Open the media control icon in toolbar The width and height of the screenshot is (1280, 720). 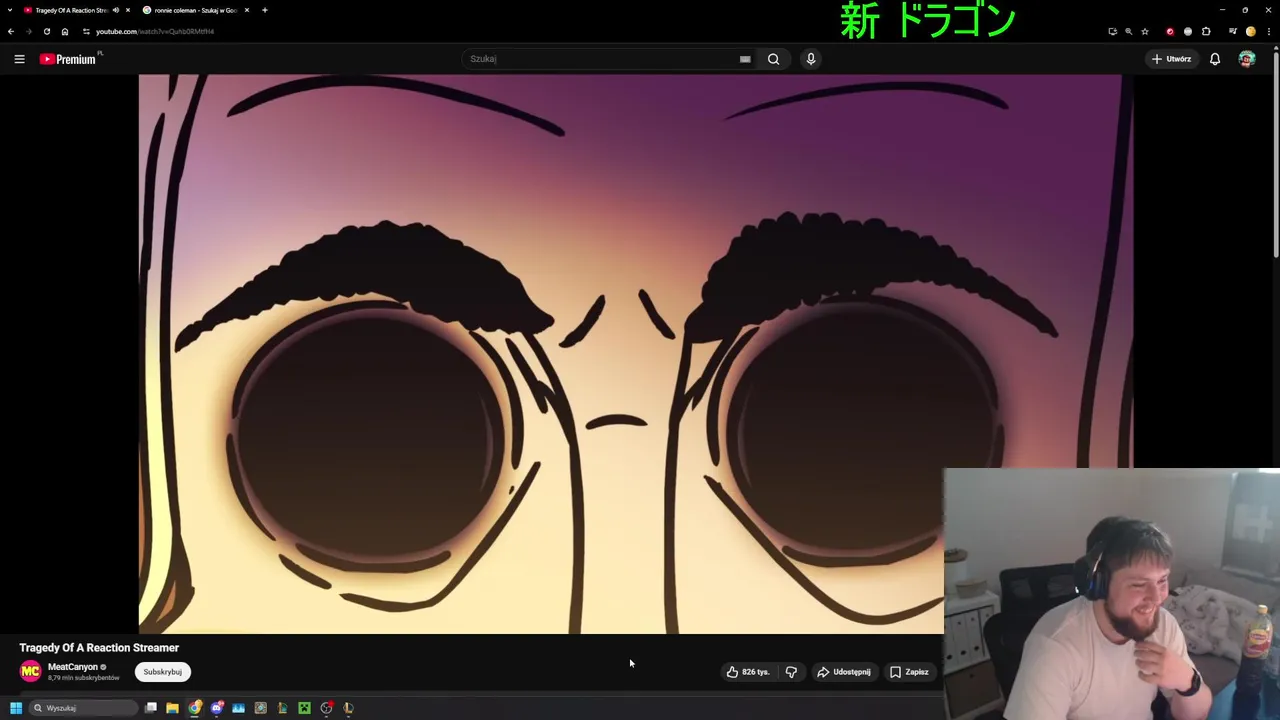tap(1232, 31)
